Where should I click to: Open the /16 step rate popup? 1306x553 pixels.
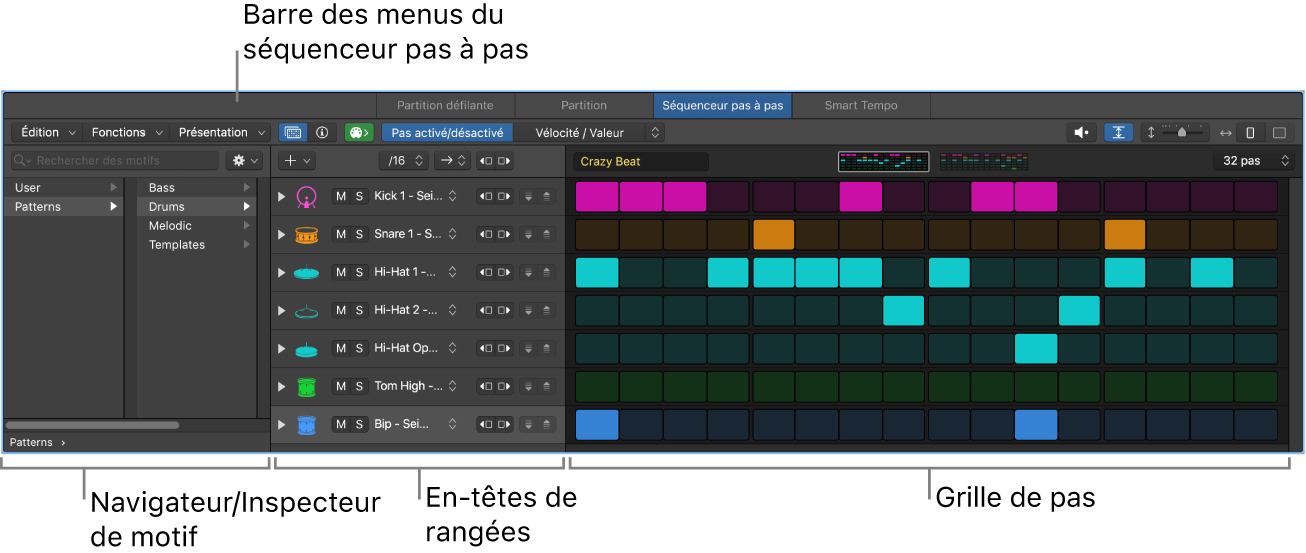tap(404, 160)
